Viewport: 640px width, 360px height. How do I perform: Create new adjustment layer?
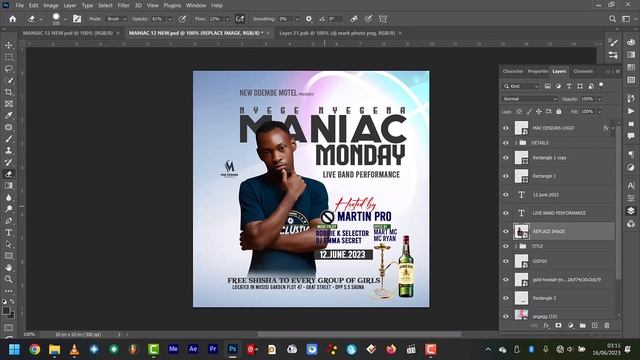coord(571,325)
